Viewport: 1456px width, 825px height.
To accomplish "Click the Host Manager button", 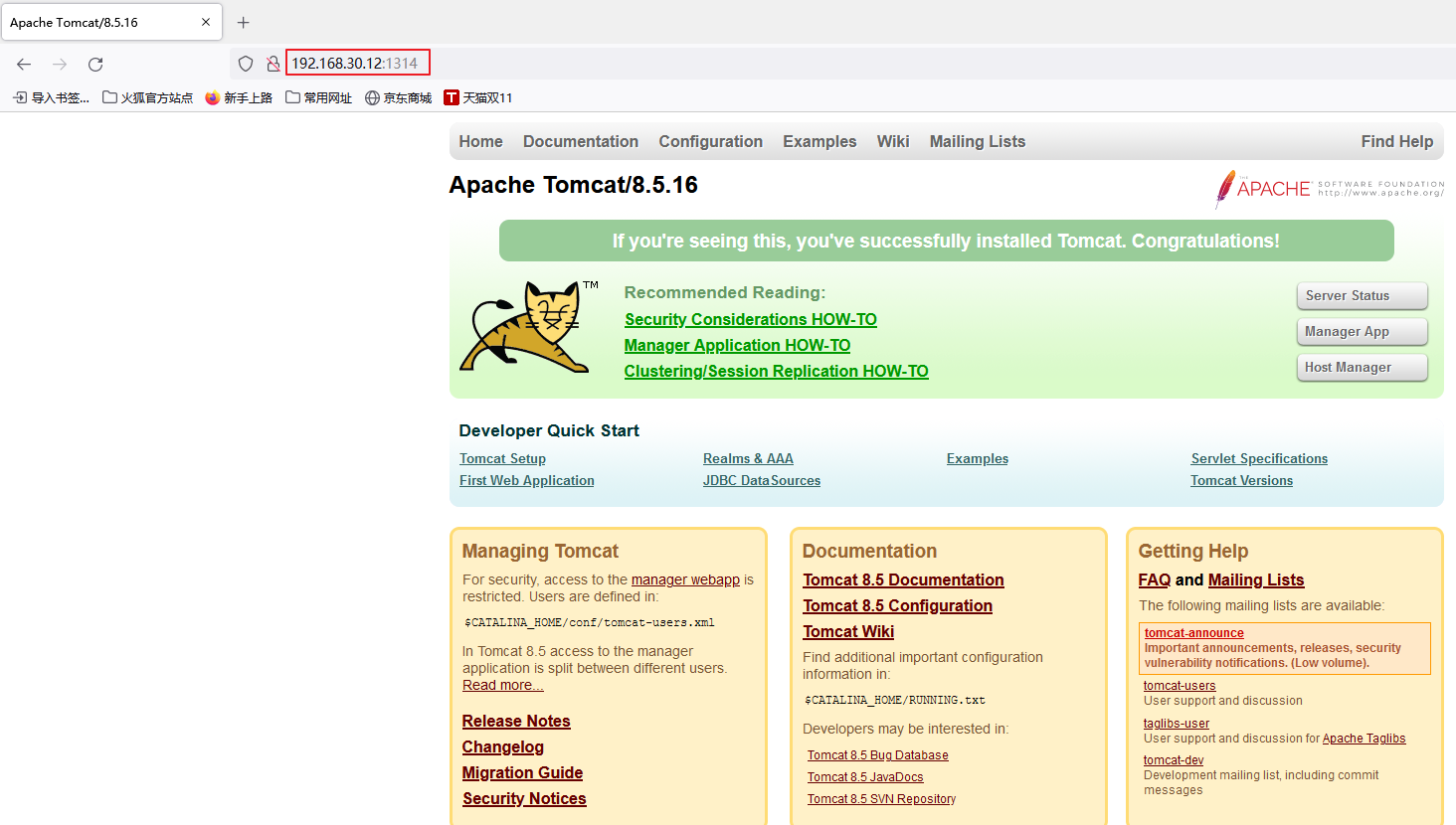I will point(1363,368).
